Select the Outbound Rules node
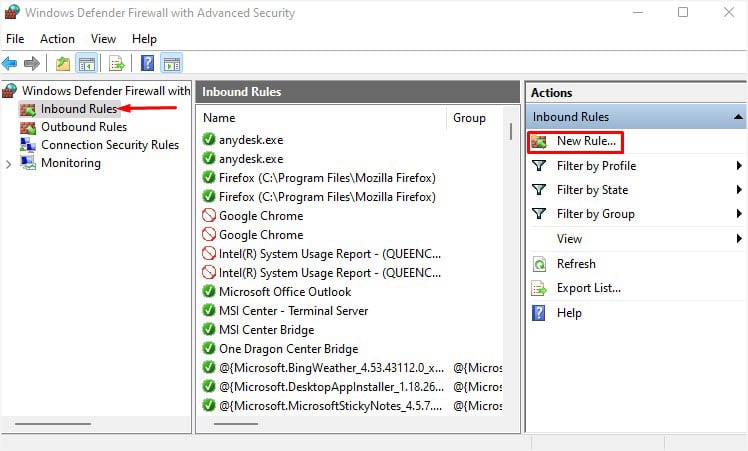Image resolution: width=748 pixels, height=451 pixels. (83, 127)
